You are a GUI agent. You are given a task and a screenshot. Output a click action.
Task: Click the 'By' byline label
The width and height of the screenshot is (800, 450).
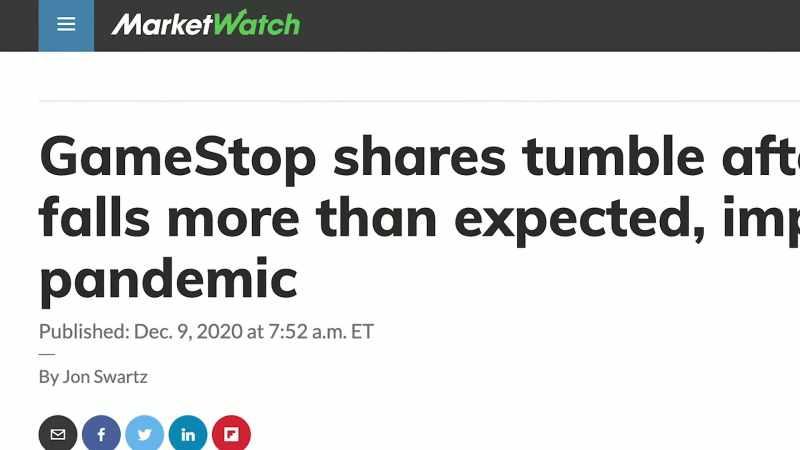48,378
